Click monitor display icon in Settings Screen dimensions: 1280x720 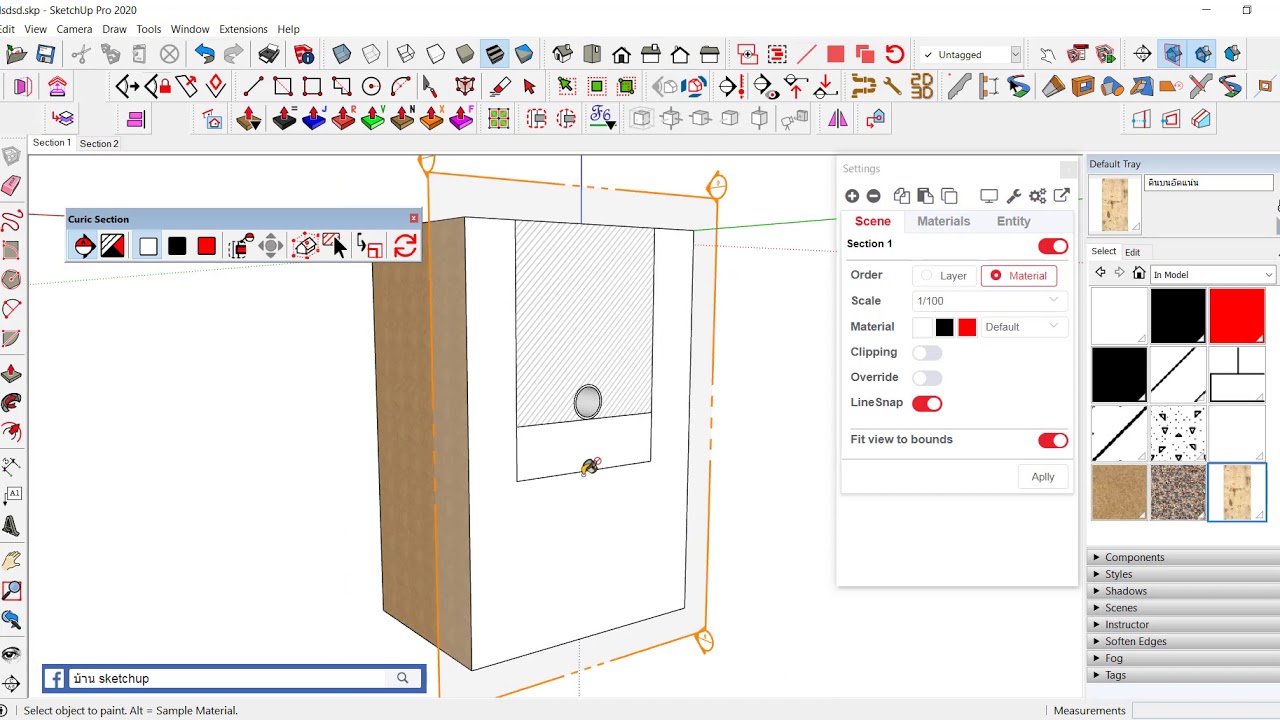click(x=989, y=196)
